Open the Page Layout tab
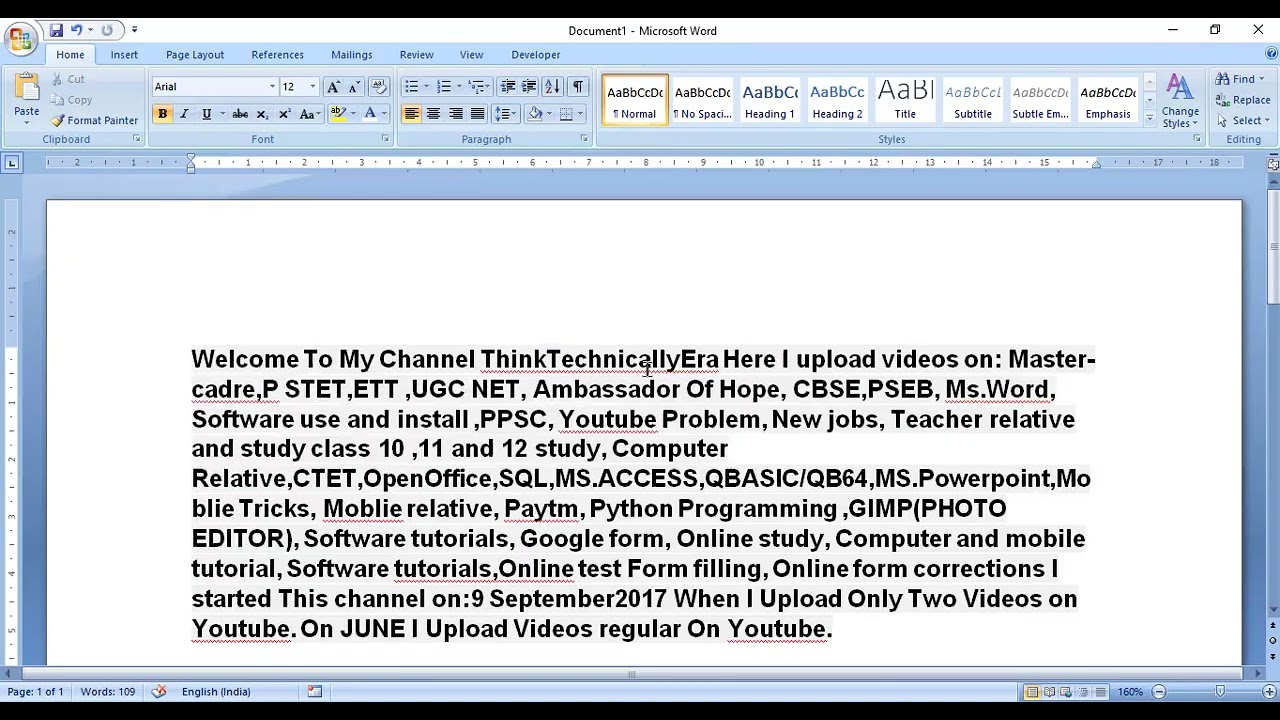1280x720 pixels. (x=195, y=55)
